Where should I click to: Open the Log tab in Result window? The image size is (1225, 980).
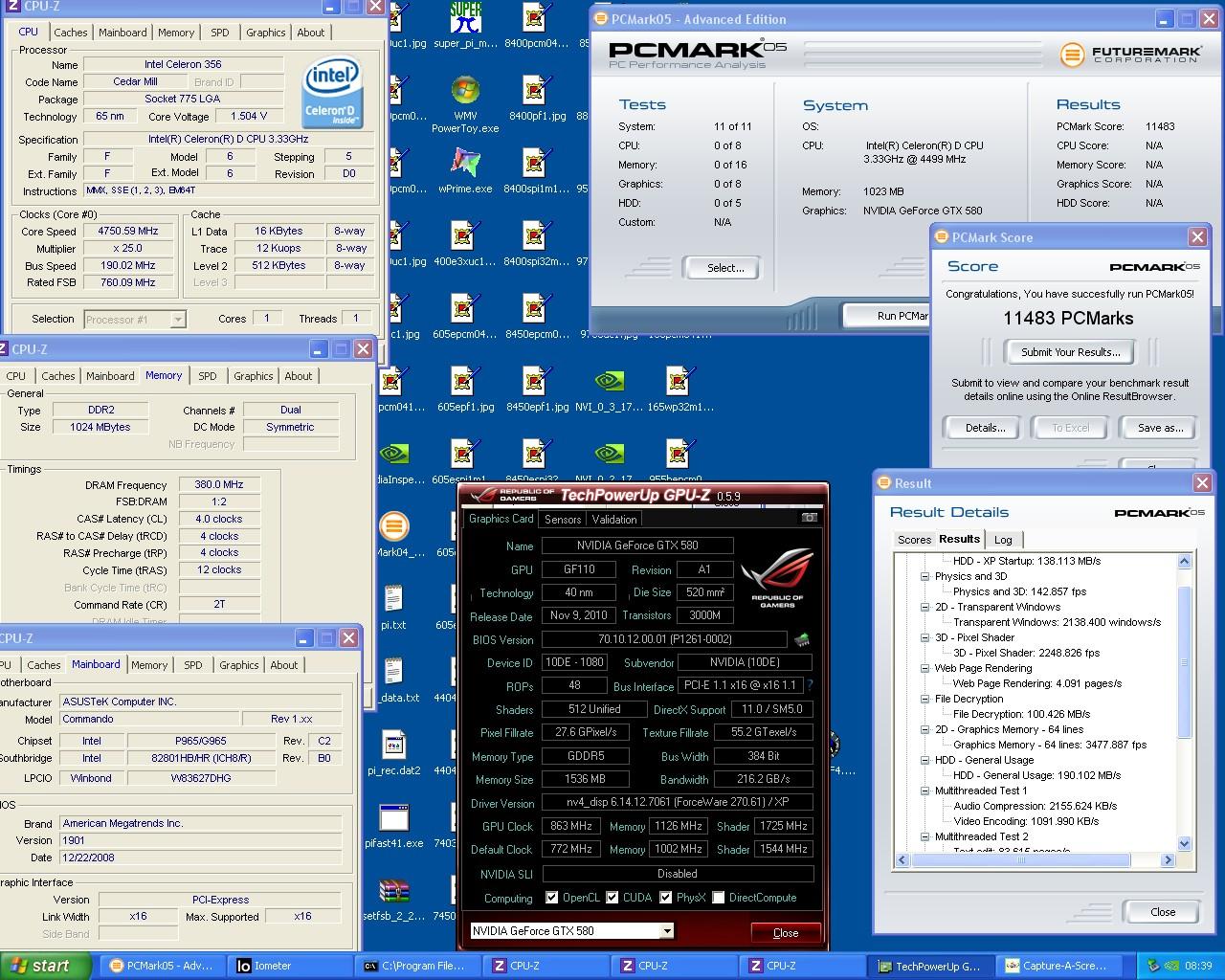[1003, 540]
